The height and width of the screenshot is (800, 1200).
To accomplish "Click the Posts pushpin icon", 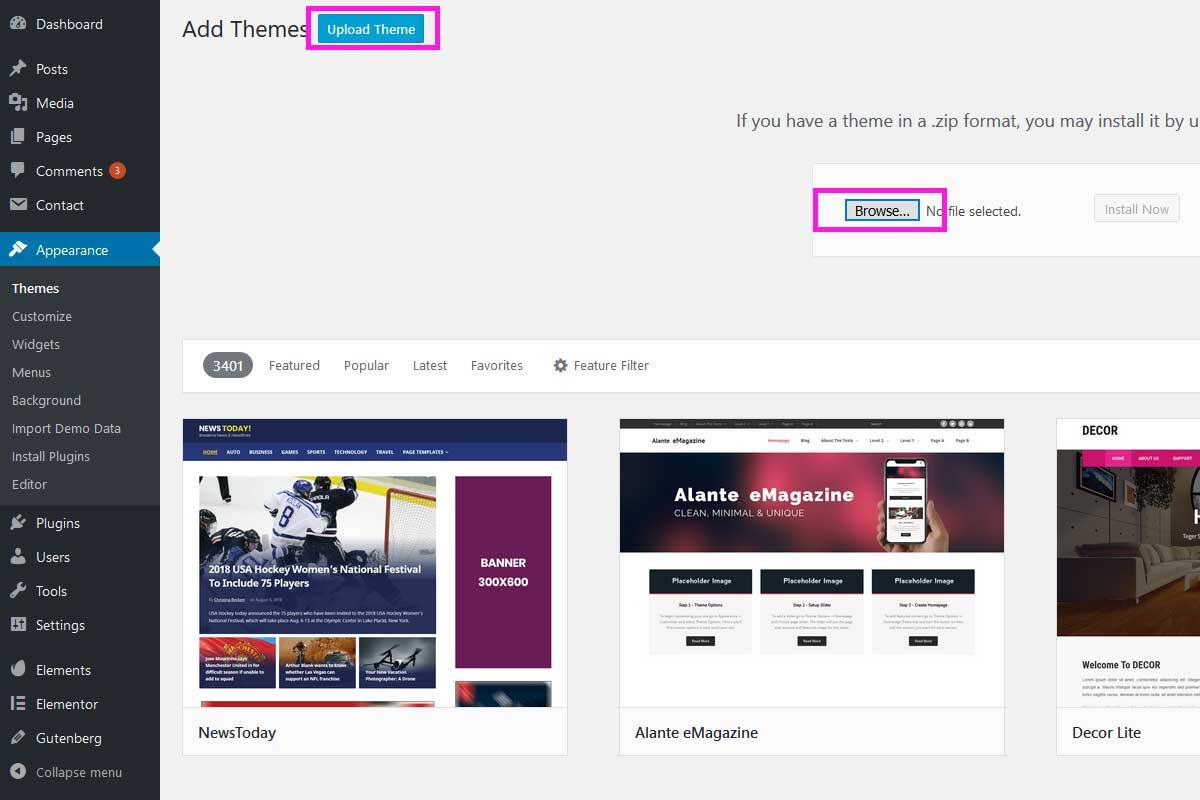I will tap(18, 69).
